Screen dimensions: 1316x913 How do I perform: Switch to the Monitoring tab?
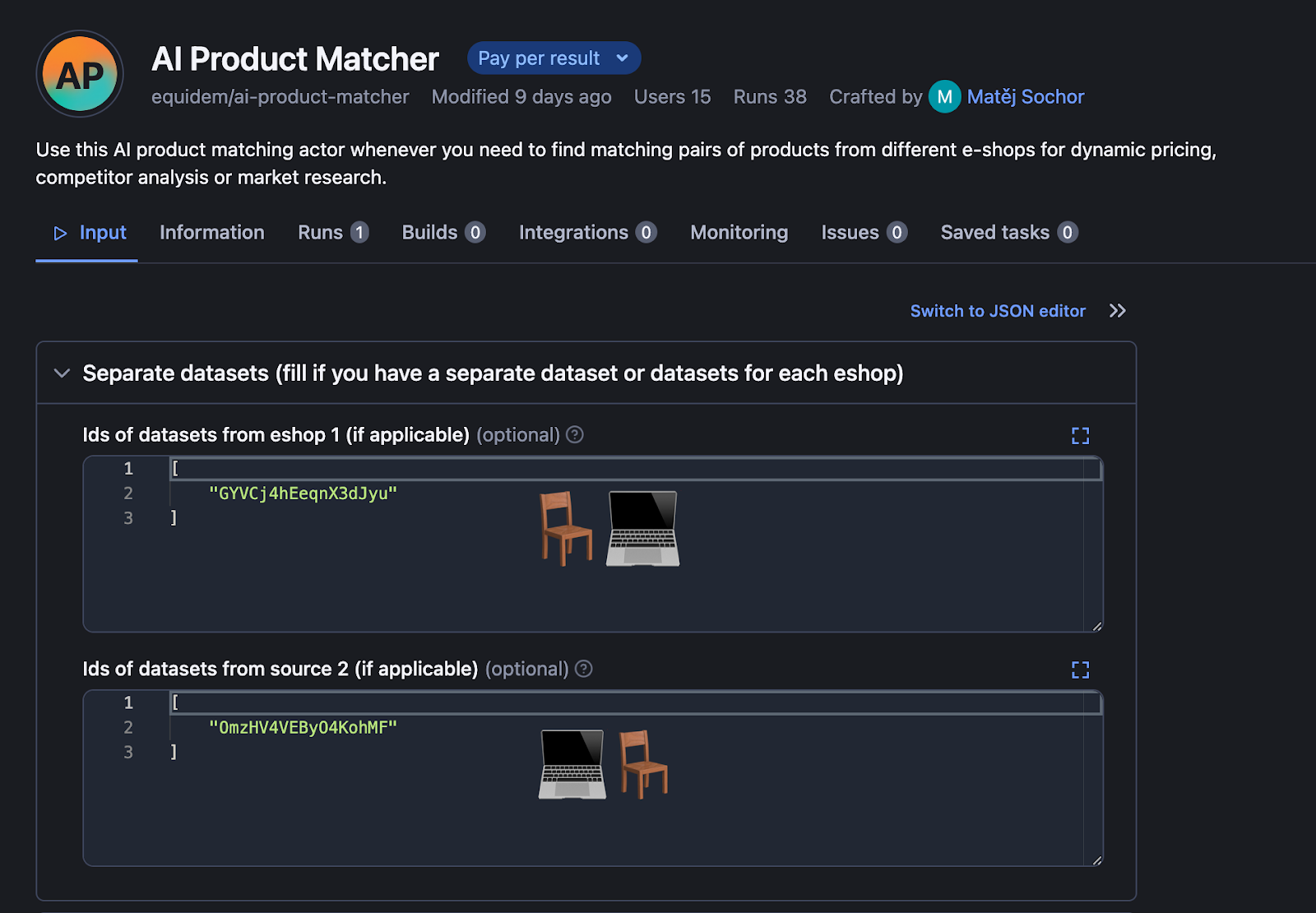738,232
